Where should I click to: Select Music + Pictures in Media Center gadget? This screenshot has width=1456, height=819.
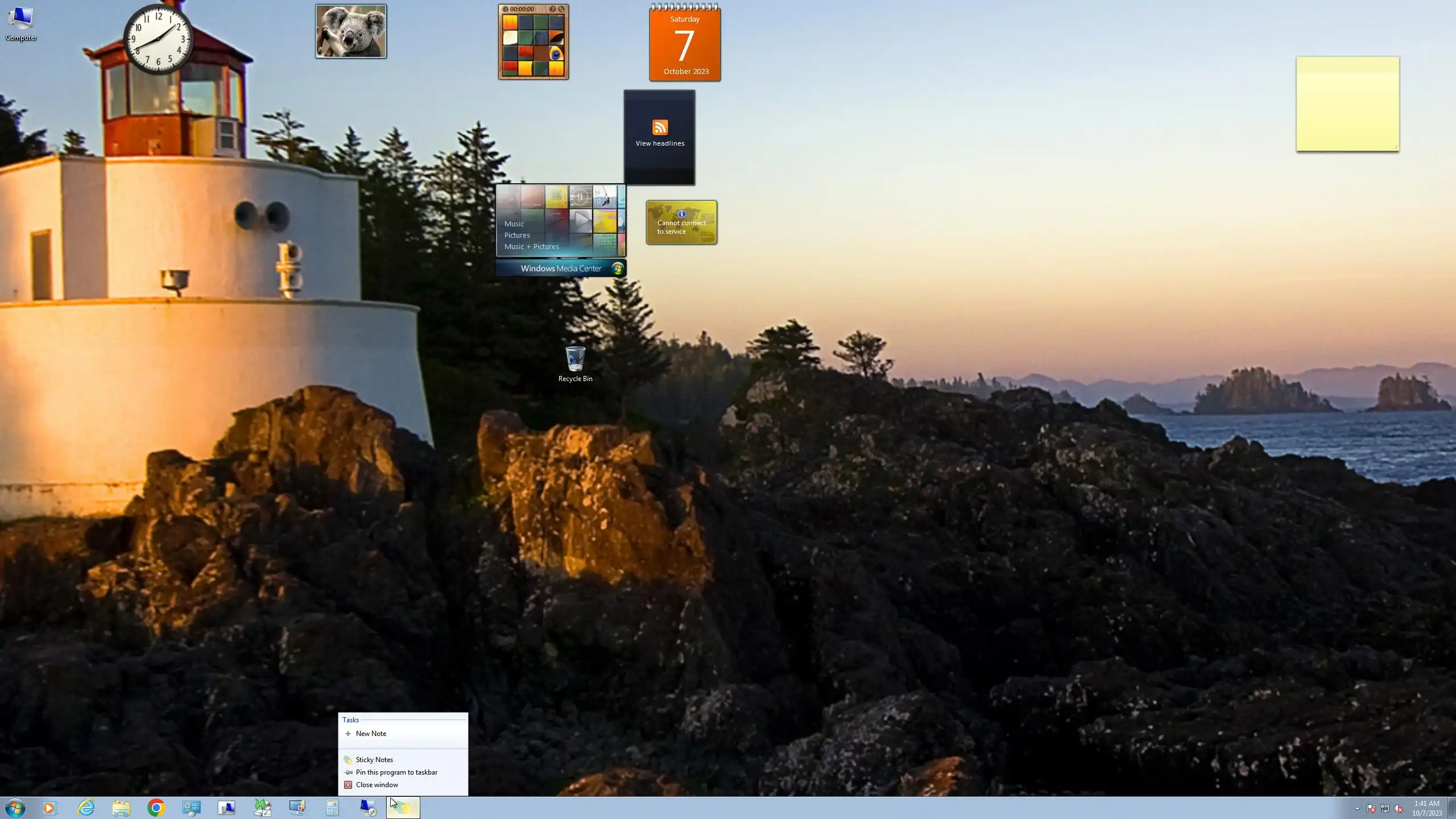(x=531, y=247)
